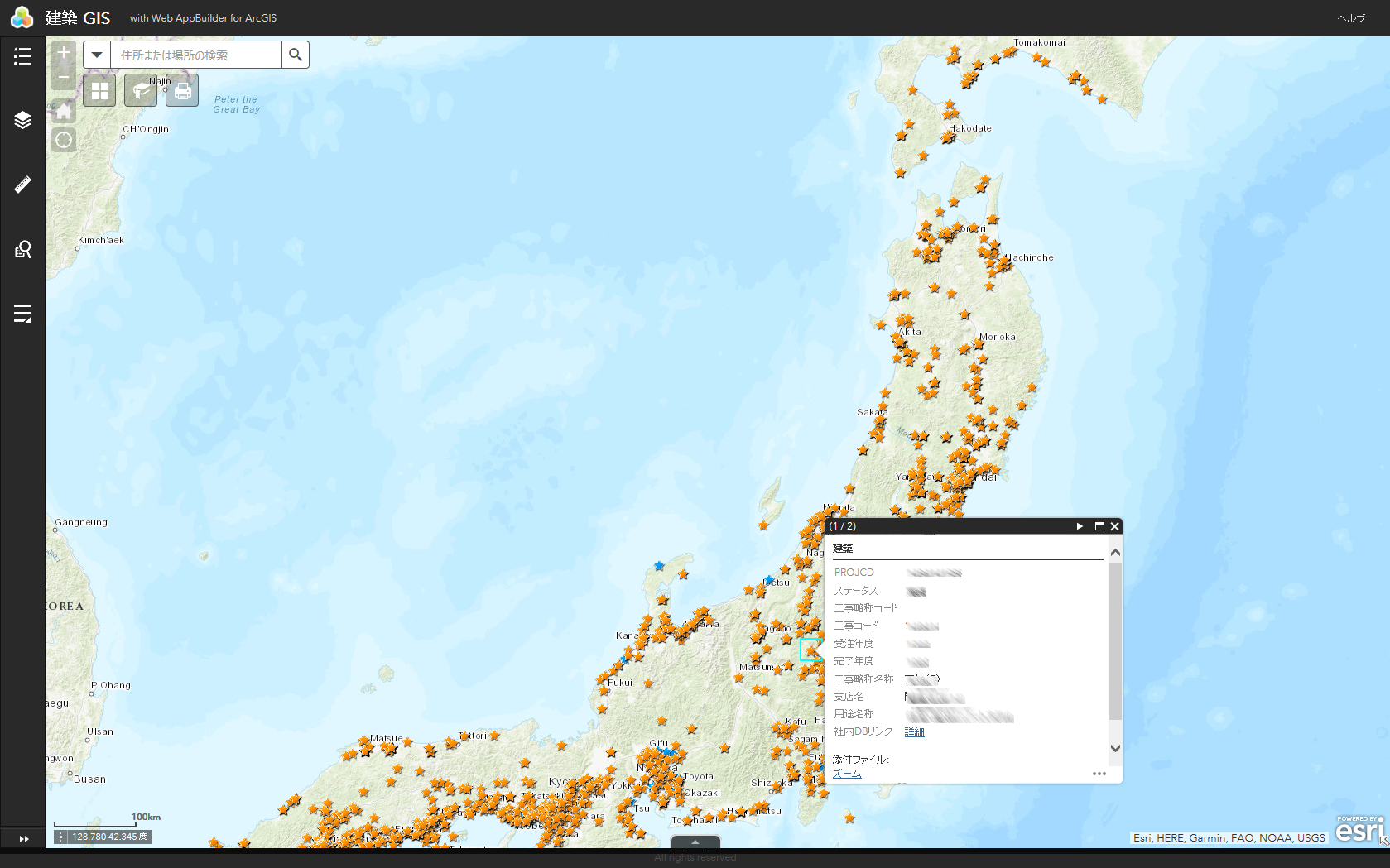The width and height of the screenshot is (1390, 868).
Task: Zoom in with the plus button
Action: 64,53
